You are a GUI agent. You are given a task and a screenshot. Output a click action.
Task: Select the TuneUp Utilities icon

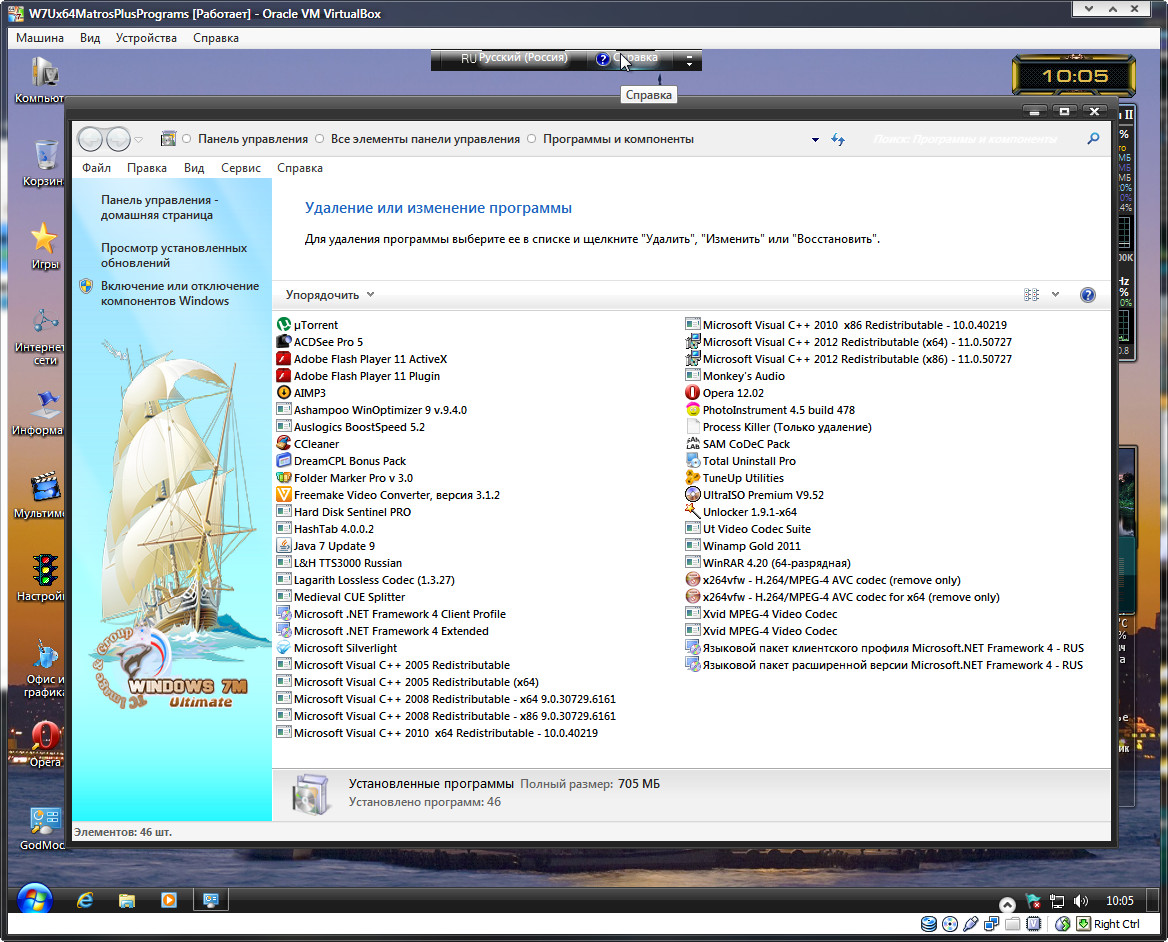[692, 478]
